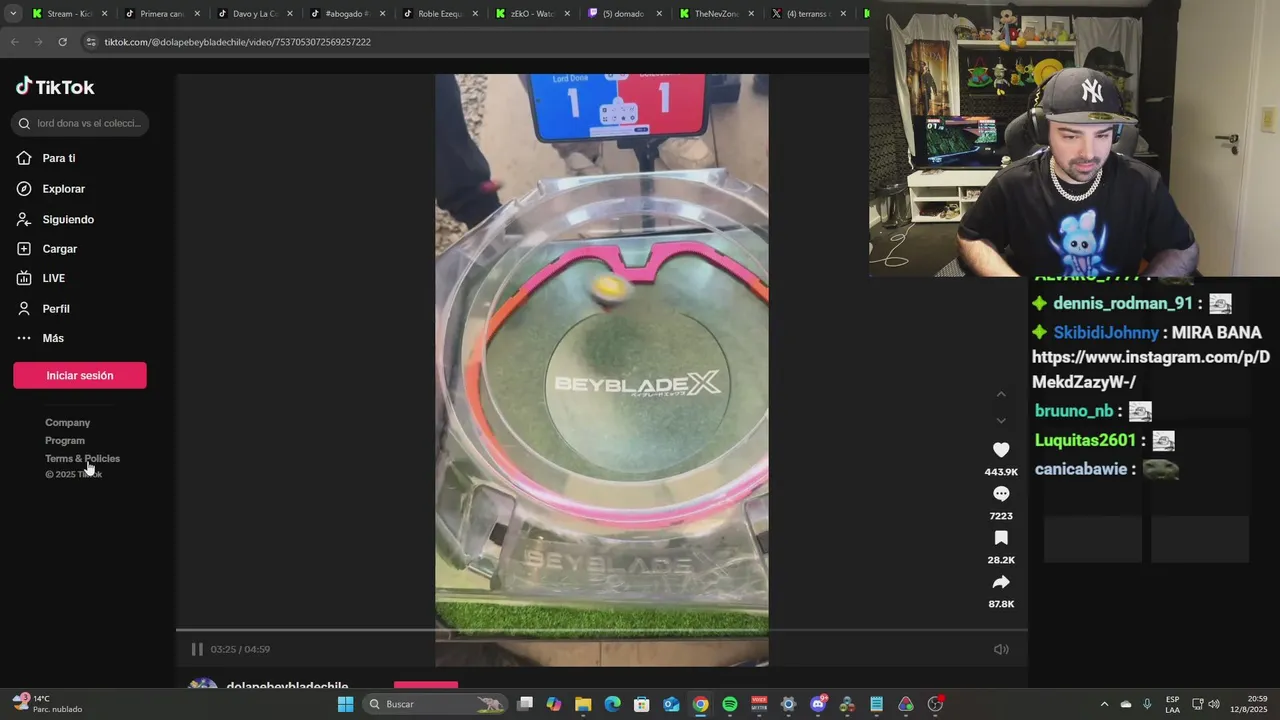Toggle video volume speaker icon
Image resolution: width=1280 pixels, height=720 pixels.
pyautogui.click(x=1001, y=649)
